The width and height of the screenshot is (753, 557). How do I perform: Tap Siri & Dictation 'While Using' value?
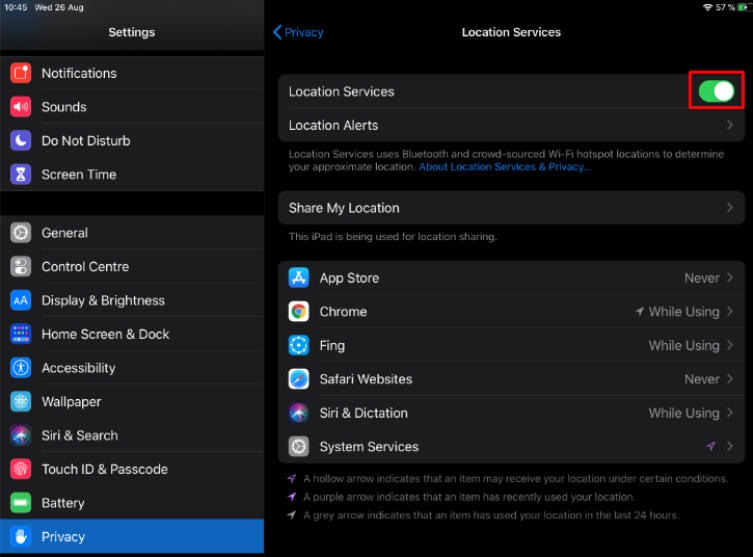684,413
